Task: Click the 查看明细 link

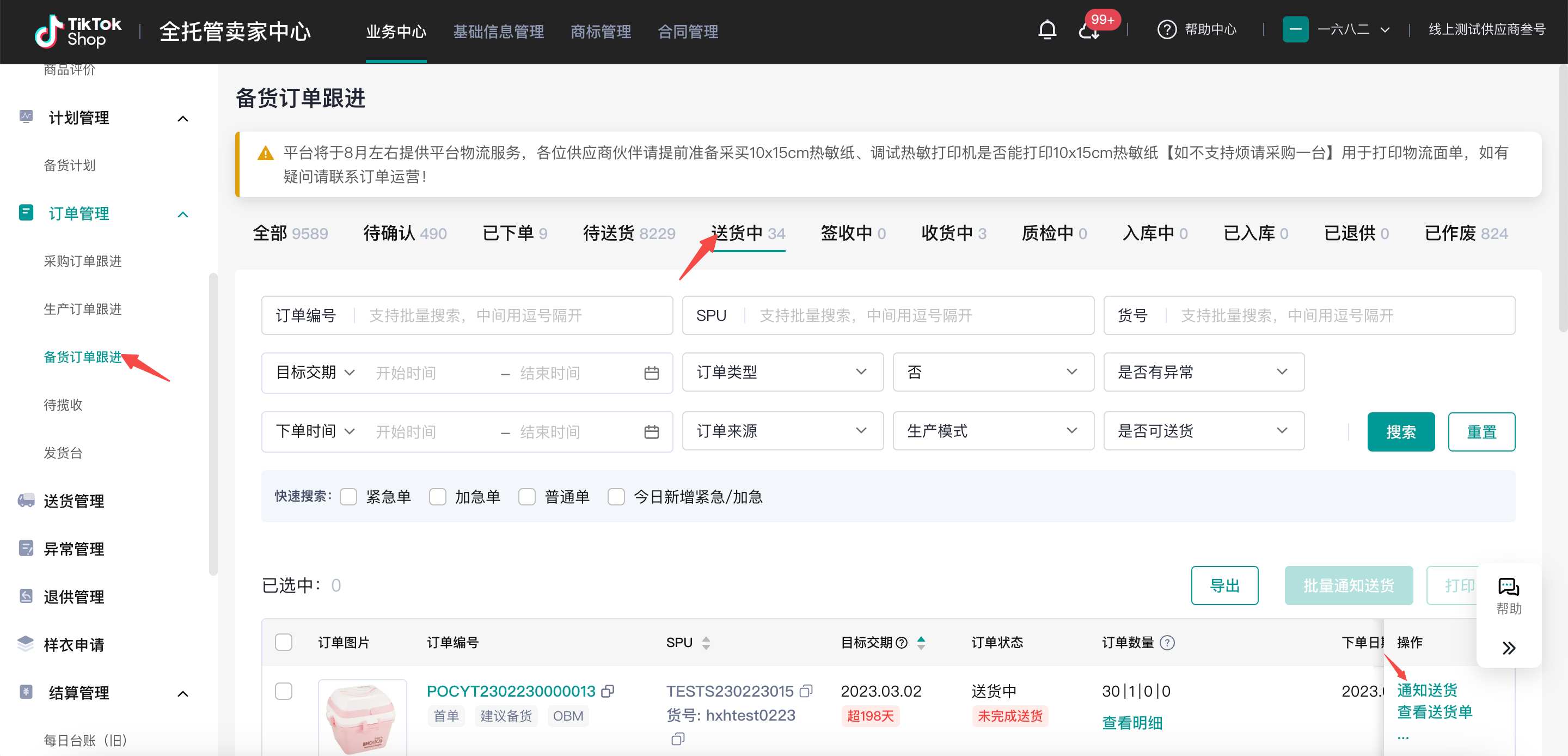Action: point(1131,723)
